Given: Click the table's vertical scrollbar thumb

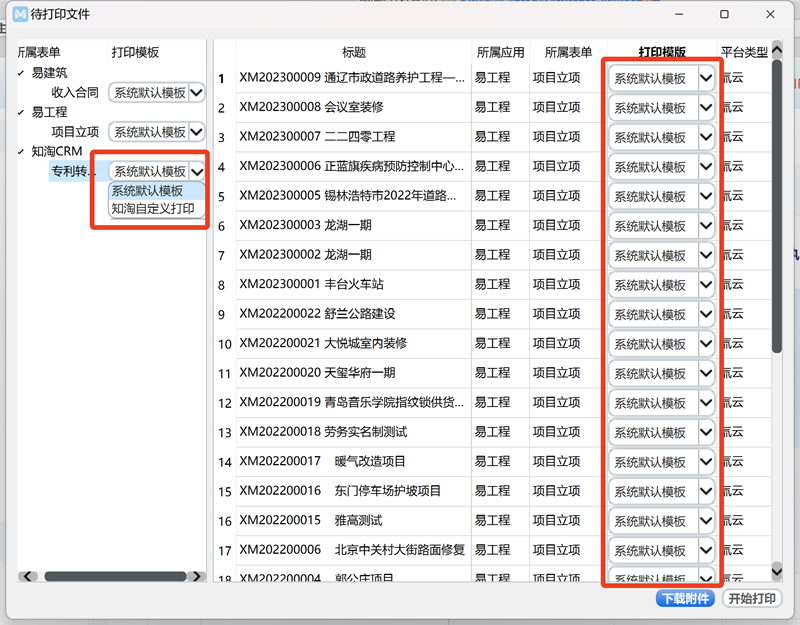Looking at the screenshot, I should pyautogui.click(x=777, y=207).
